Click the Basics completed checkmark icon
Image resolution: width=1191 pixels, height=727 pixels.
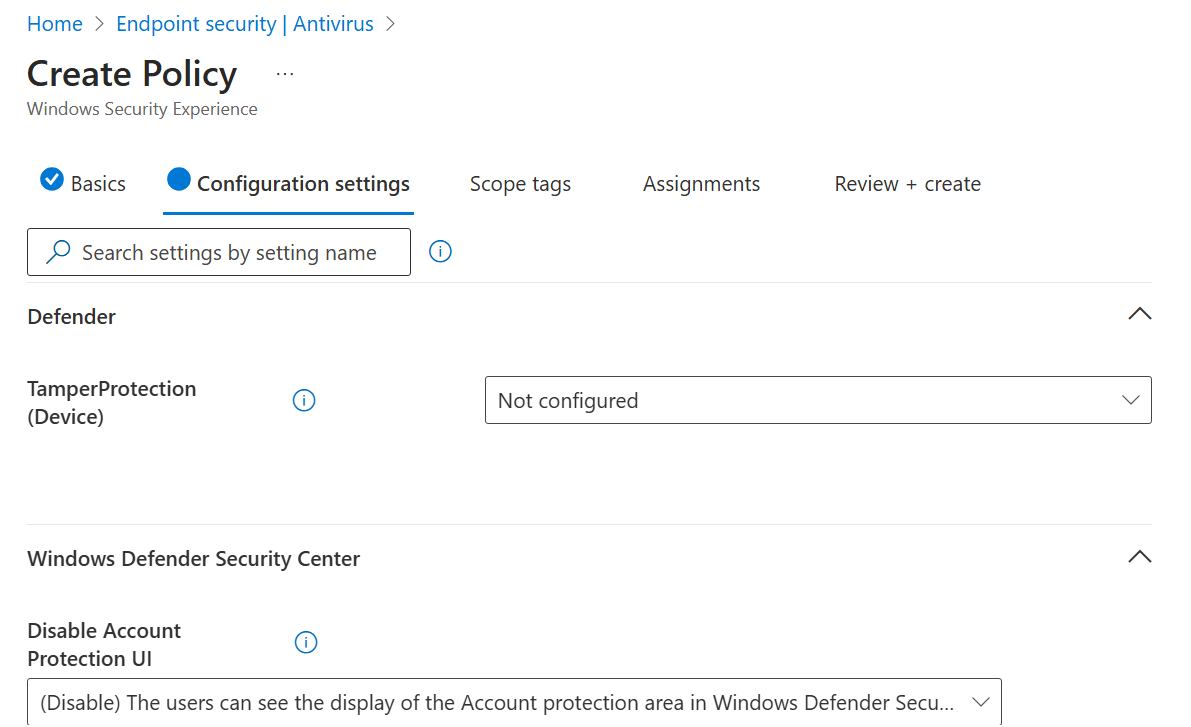pyautogui.click(x=52, y=179)
